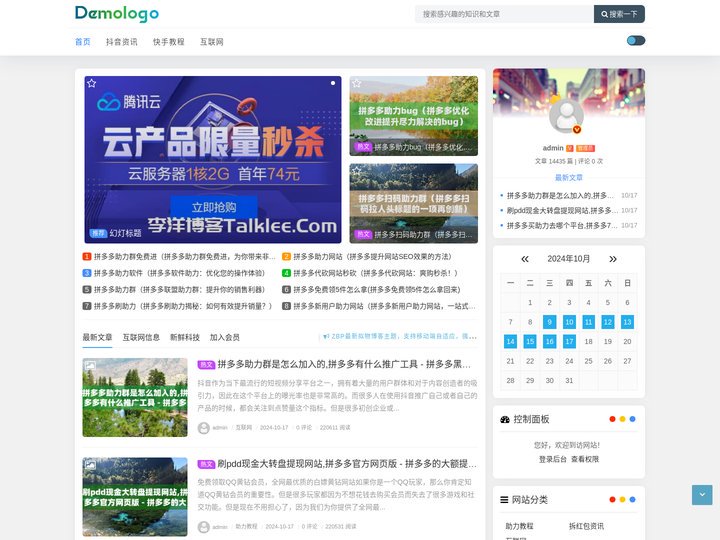Open ranked article 2 拼多多助力网站
720x540 pixels.
pyautogui.click(x=366, y=257)
